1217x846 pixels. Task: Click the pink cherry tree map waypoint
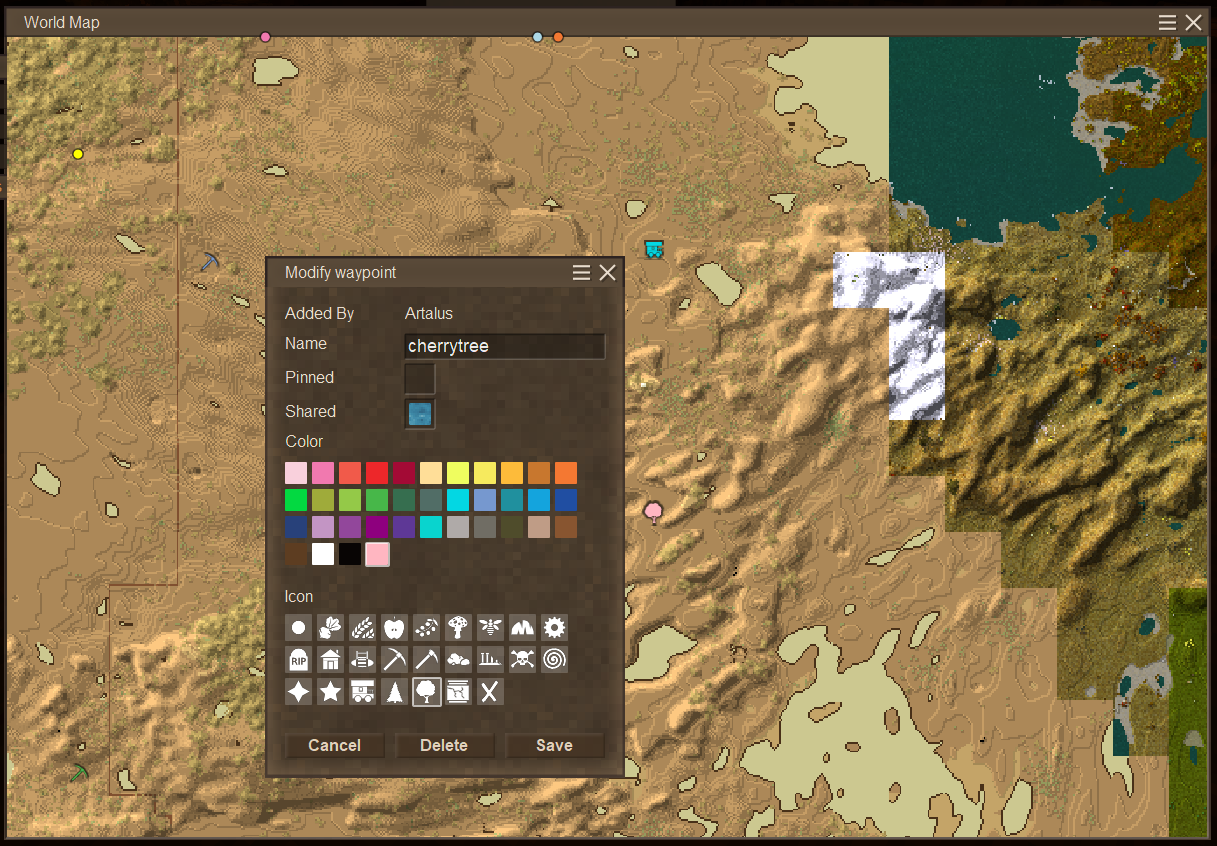pyautogui.click(x=653, y=513)
